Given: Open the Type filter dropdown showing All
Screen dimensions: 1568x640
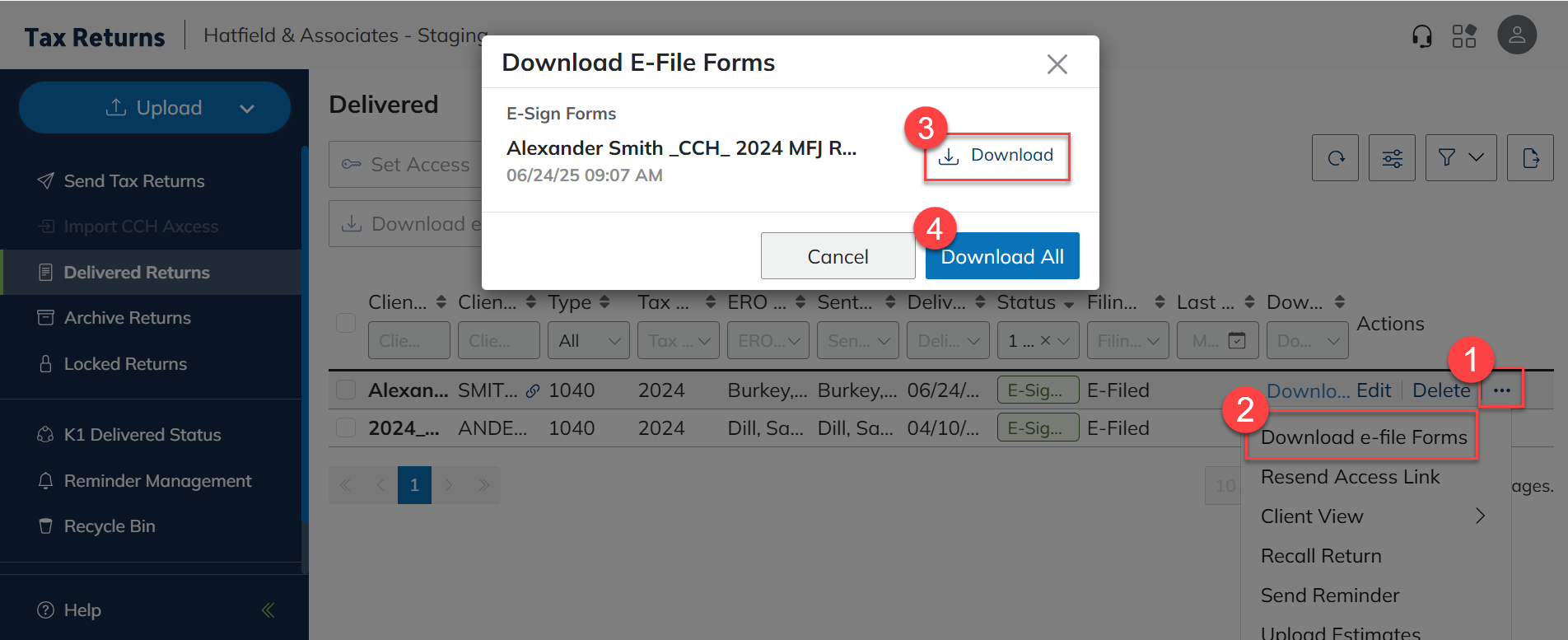Looking at the screenshot, I should pos(588,341).
